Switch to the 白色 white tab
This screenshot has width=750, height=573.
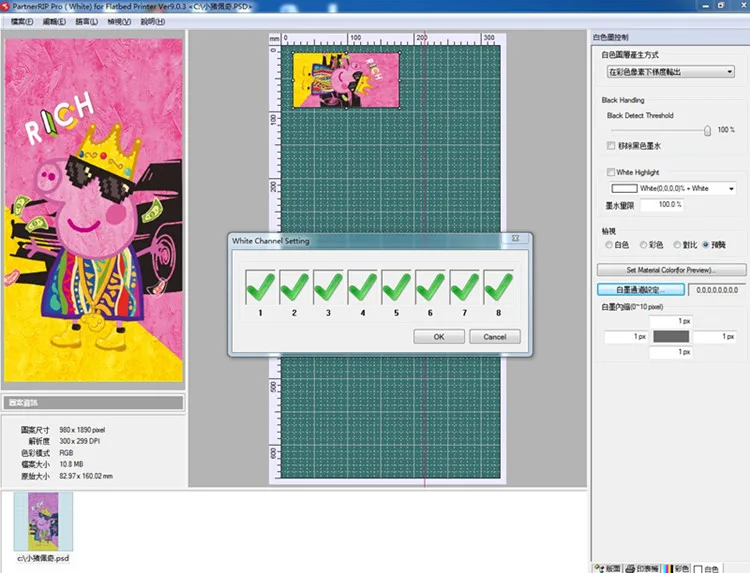click(x=707, y=568)
